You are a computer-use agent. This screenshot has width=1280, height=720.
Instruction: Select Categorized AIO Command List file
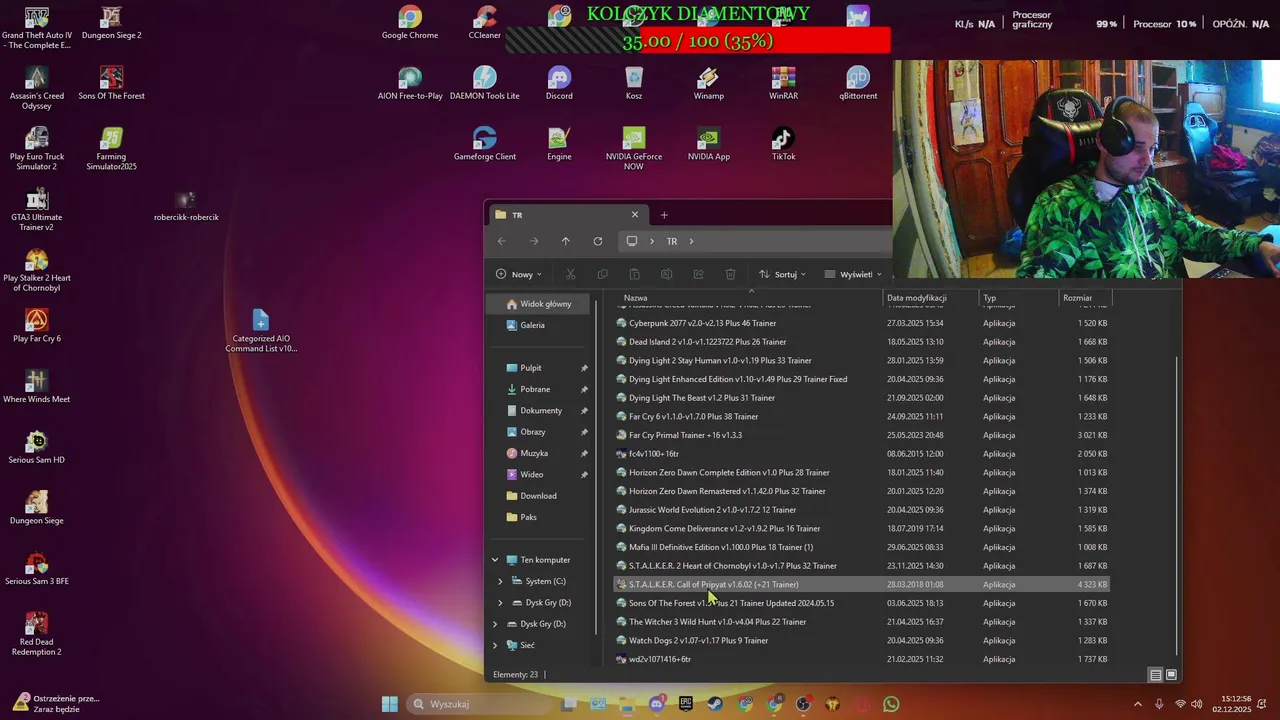[261, 331]
